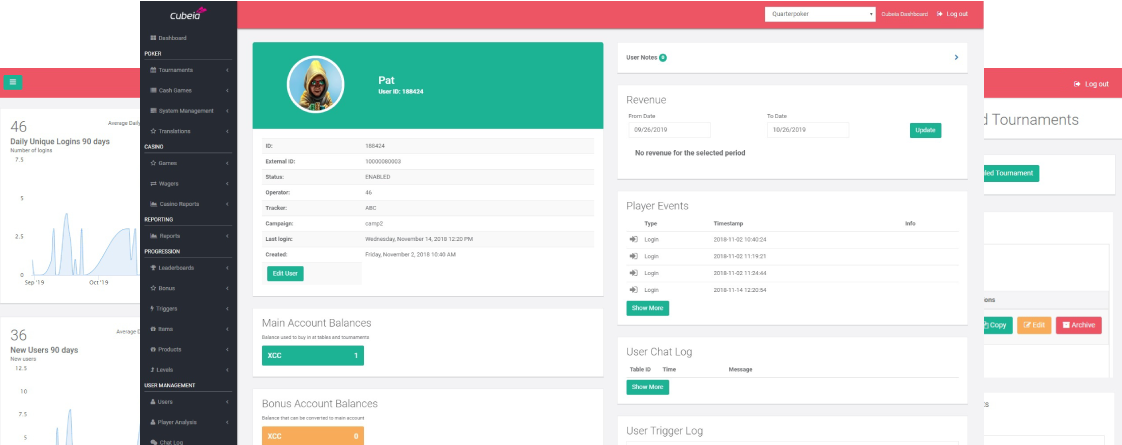Image resolution: width=1122 pixels, height=445 pixels.
Task: Log out from the background Tournaments window
Action: pos(1091,84)
